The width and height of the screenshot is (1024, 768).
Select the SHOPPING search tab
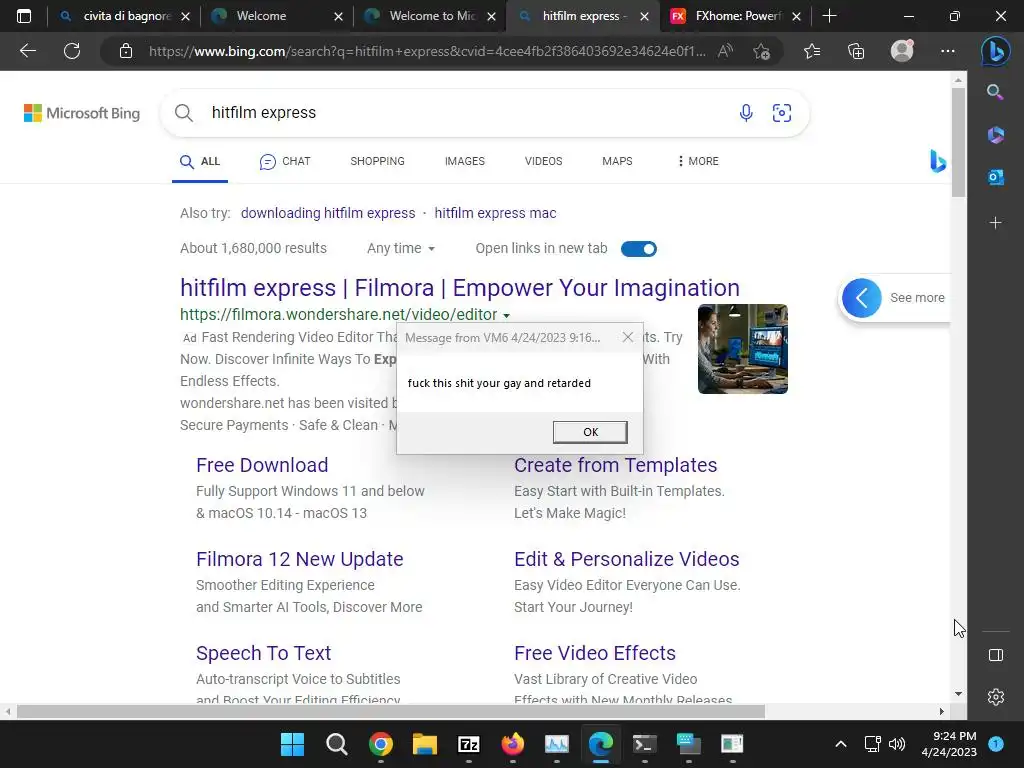pyautogui.click(x=377, y=161)
